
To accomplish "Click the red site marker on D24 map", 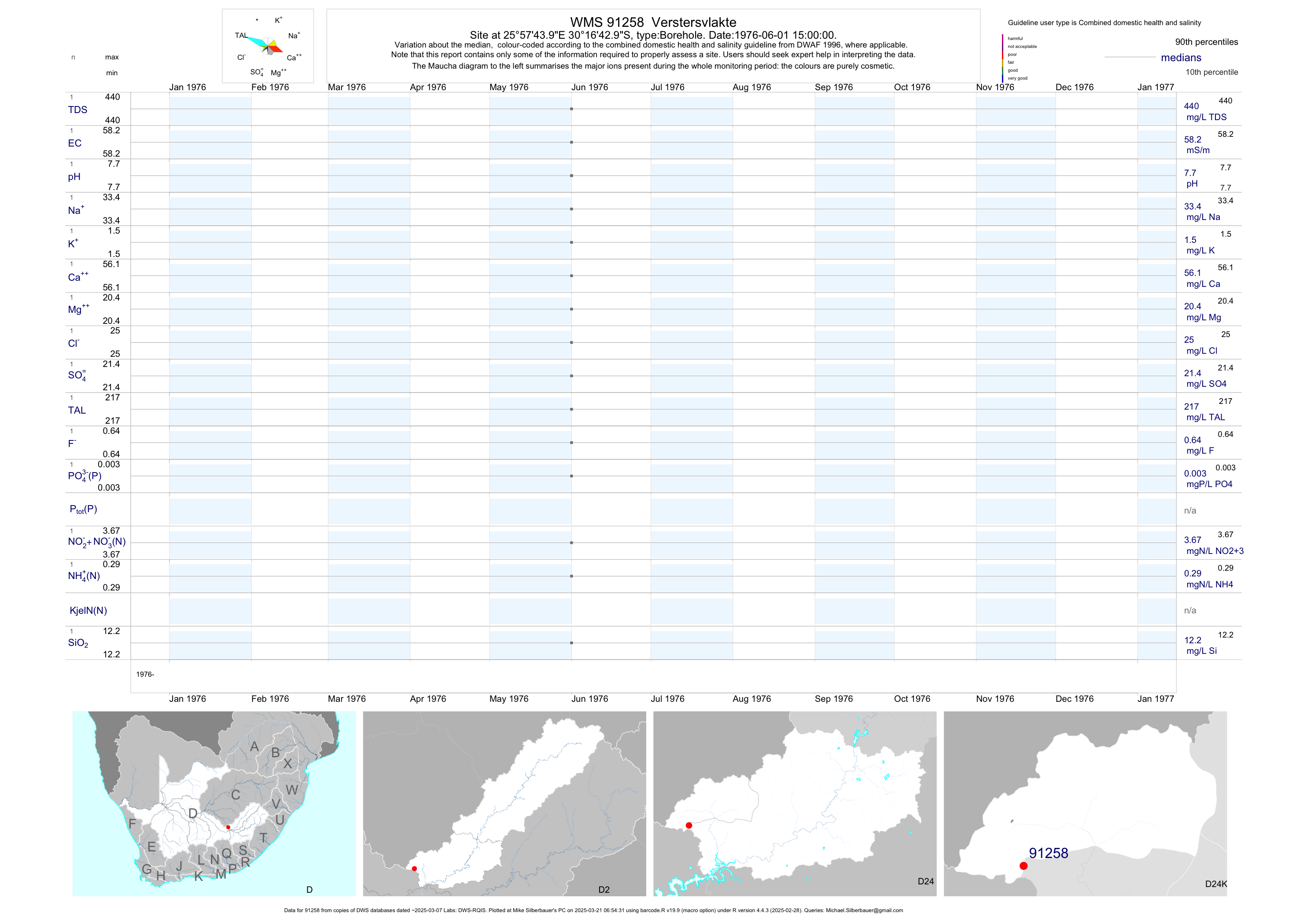I will click(689, 825).
